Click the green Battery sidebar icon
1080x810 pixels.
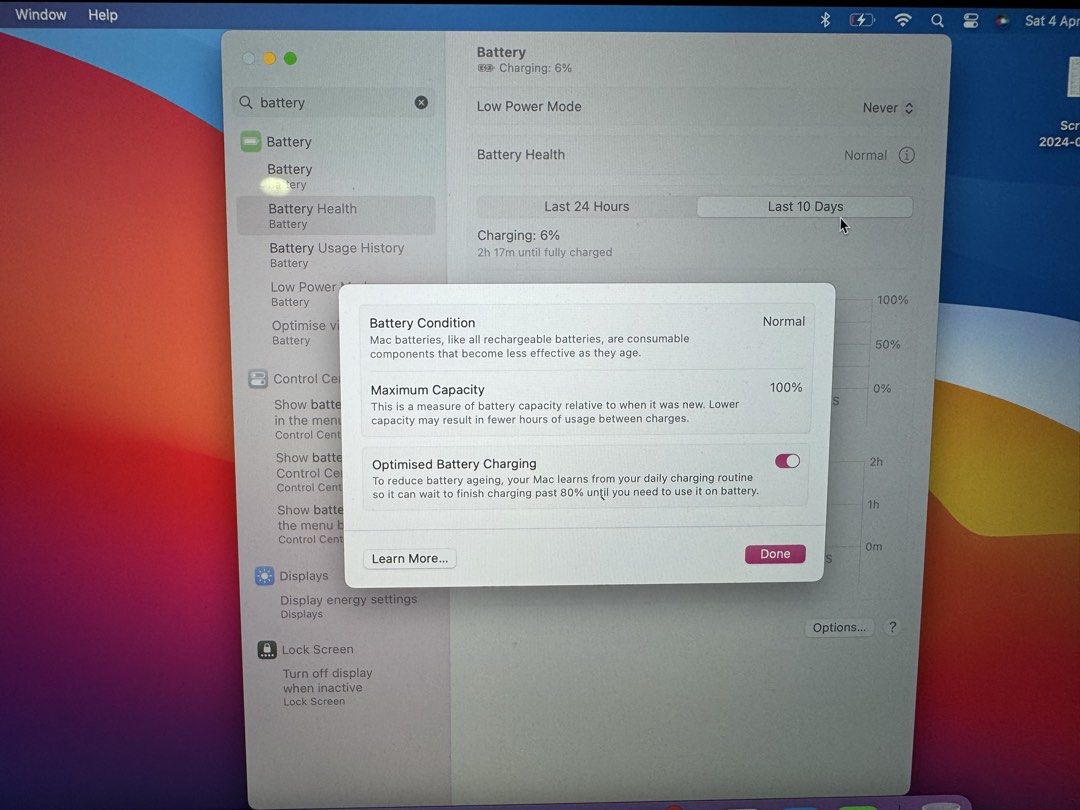[x=251, y=142]
